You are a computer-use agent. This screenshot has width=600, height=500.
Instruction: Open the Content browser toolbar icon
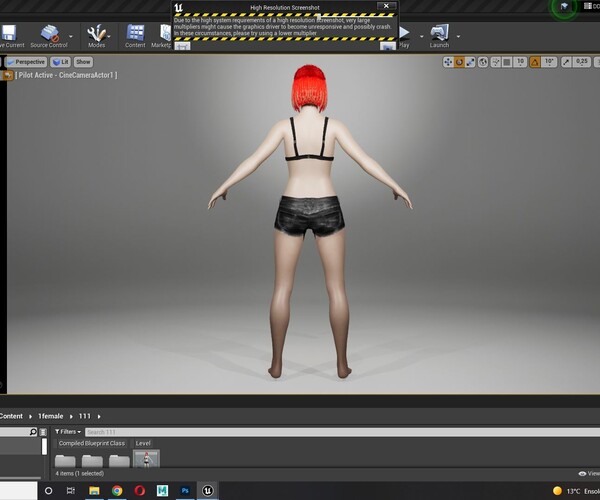coord(135,36)
